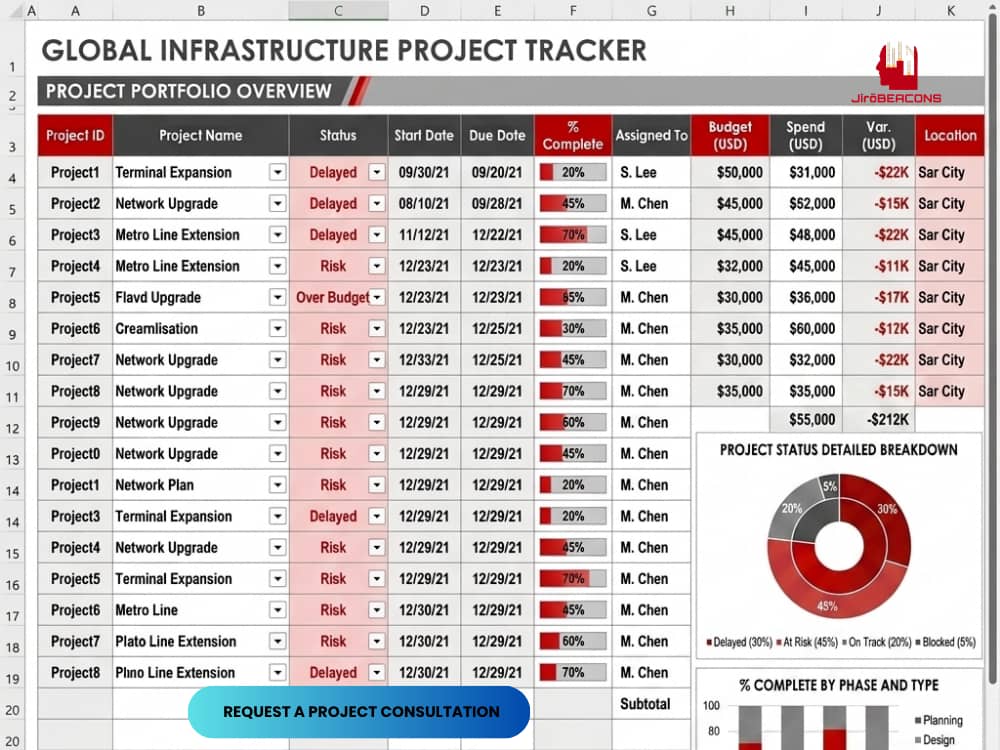Click the Project Name table header

[x=201, y=135]
